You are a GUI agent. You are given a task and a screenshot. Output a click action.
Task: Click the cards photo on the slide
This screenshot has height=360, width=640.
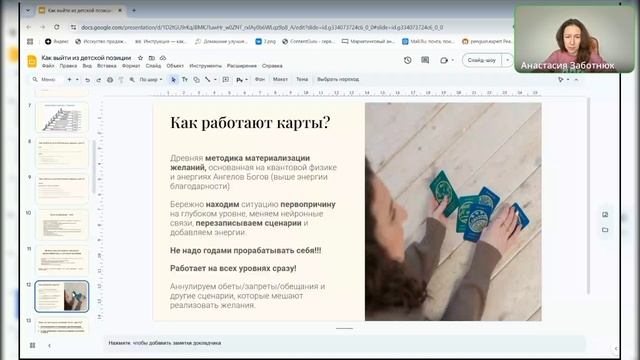coord(453,211)
